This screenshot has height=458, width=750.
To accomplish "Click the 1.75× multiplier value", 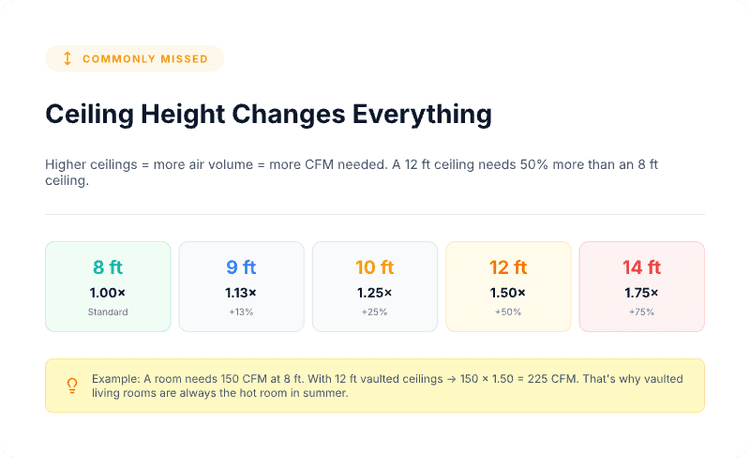I will 641,293.
